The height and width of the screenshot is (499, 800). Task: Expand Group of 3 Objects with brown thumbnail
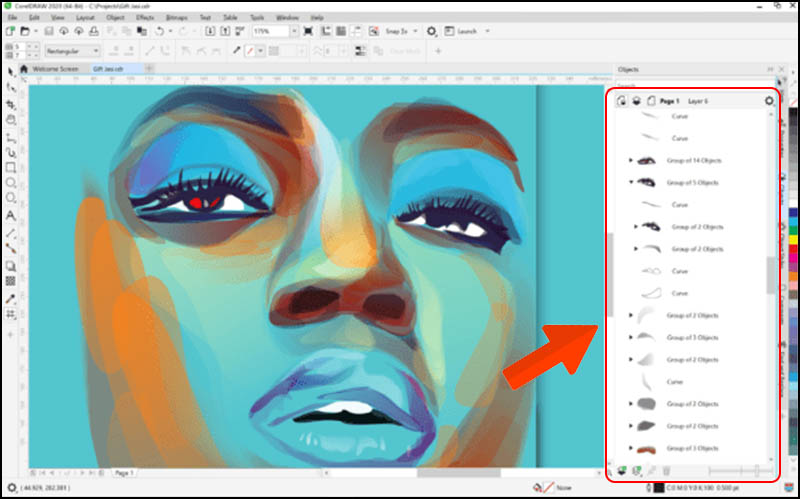(631, 448)
